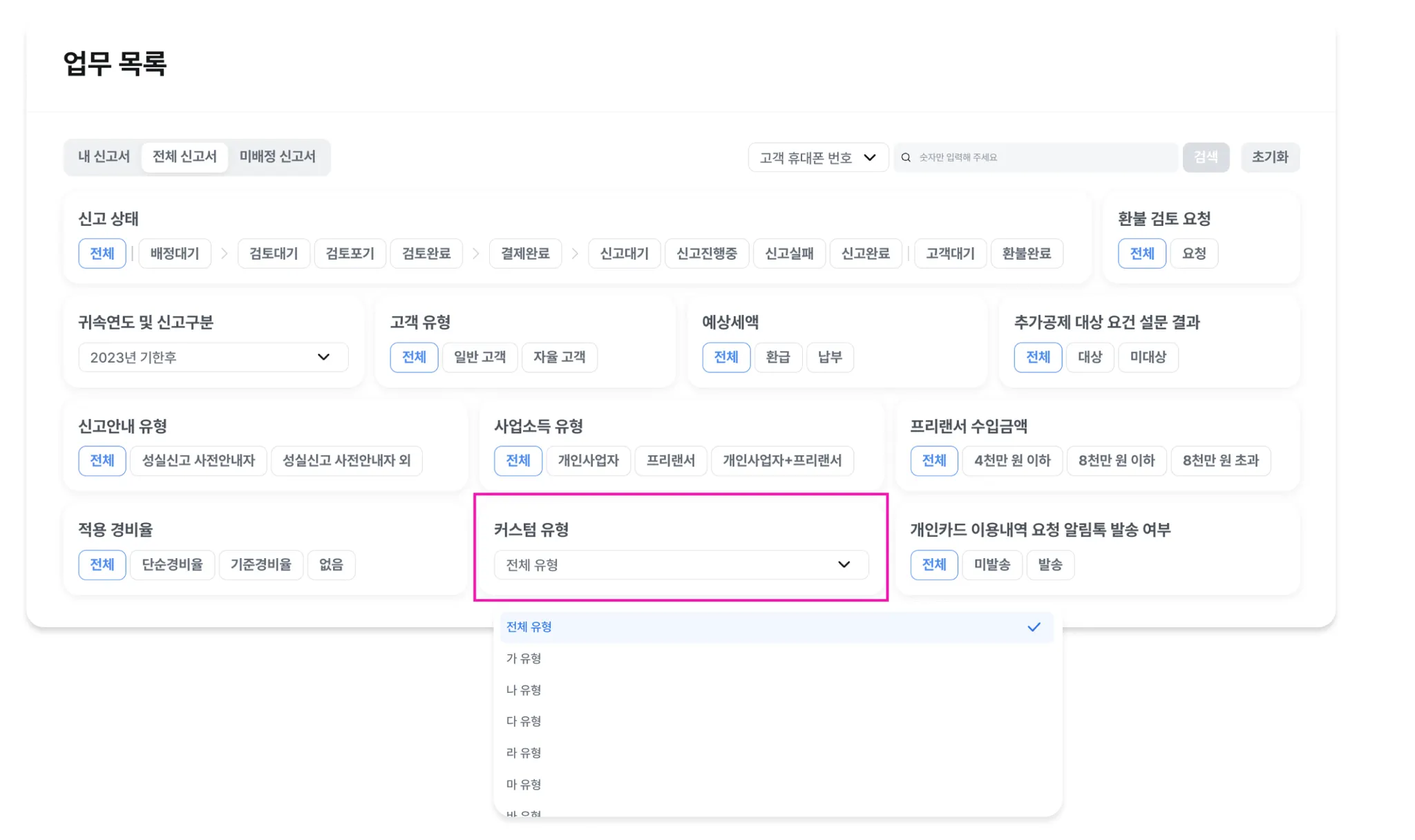
Task: Expand the 2023년 기한후 year dropdown
Action: (x=213, y=357)
